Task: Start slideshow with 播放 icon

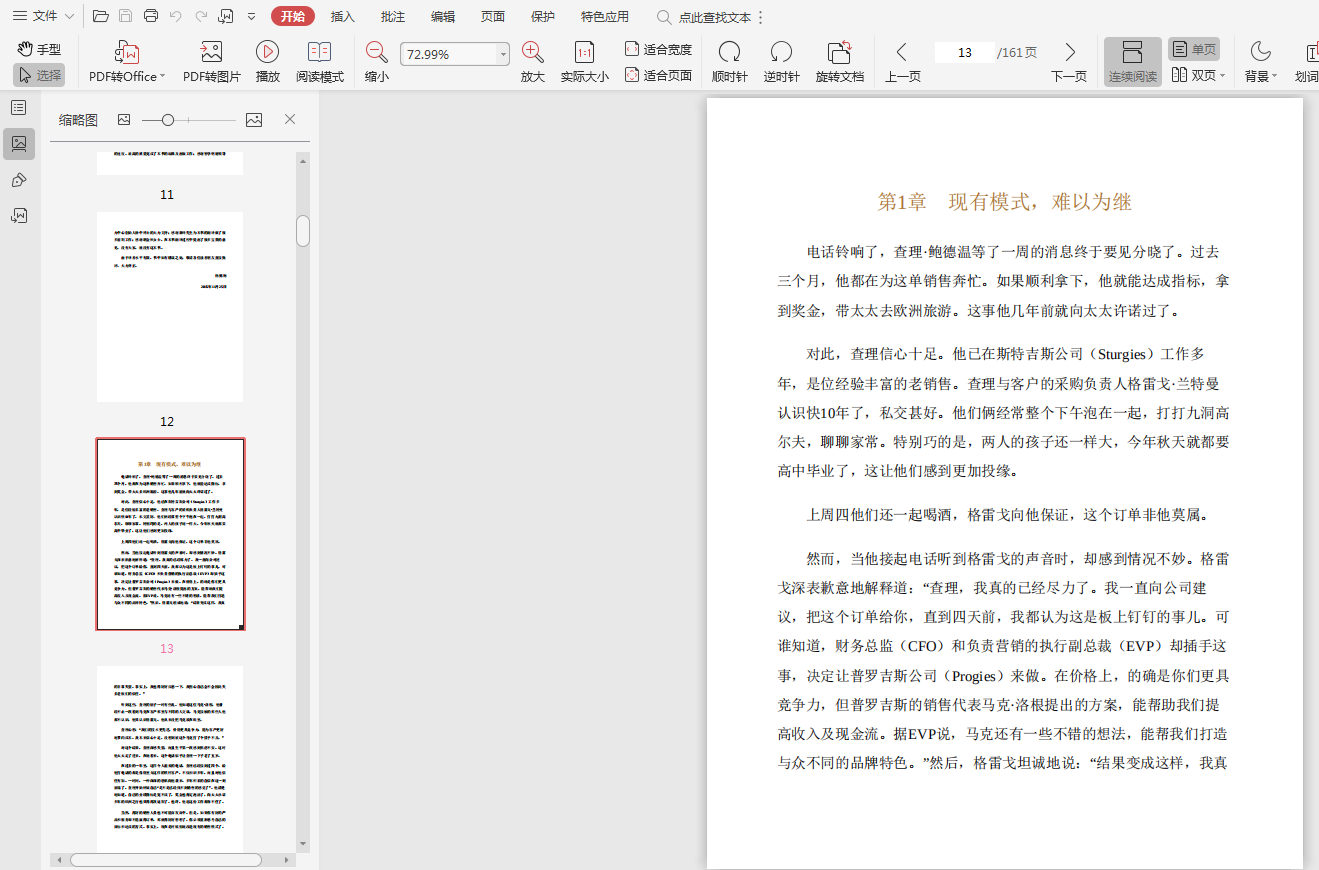Action: point(267,53)
